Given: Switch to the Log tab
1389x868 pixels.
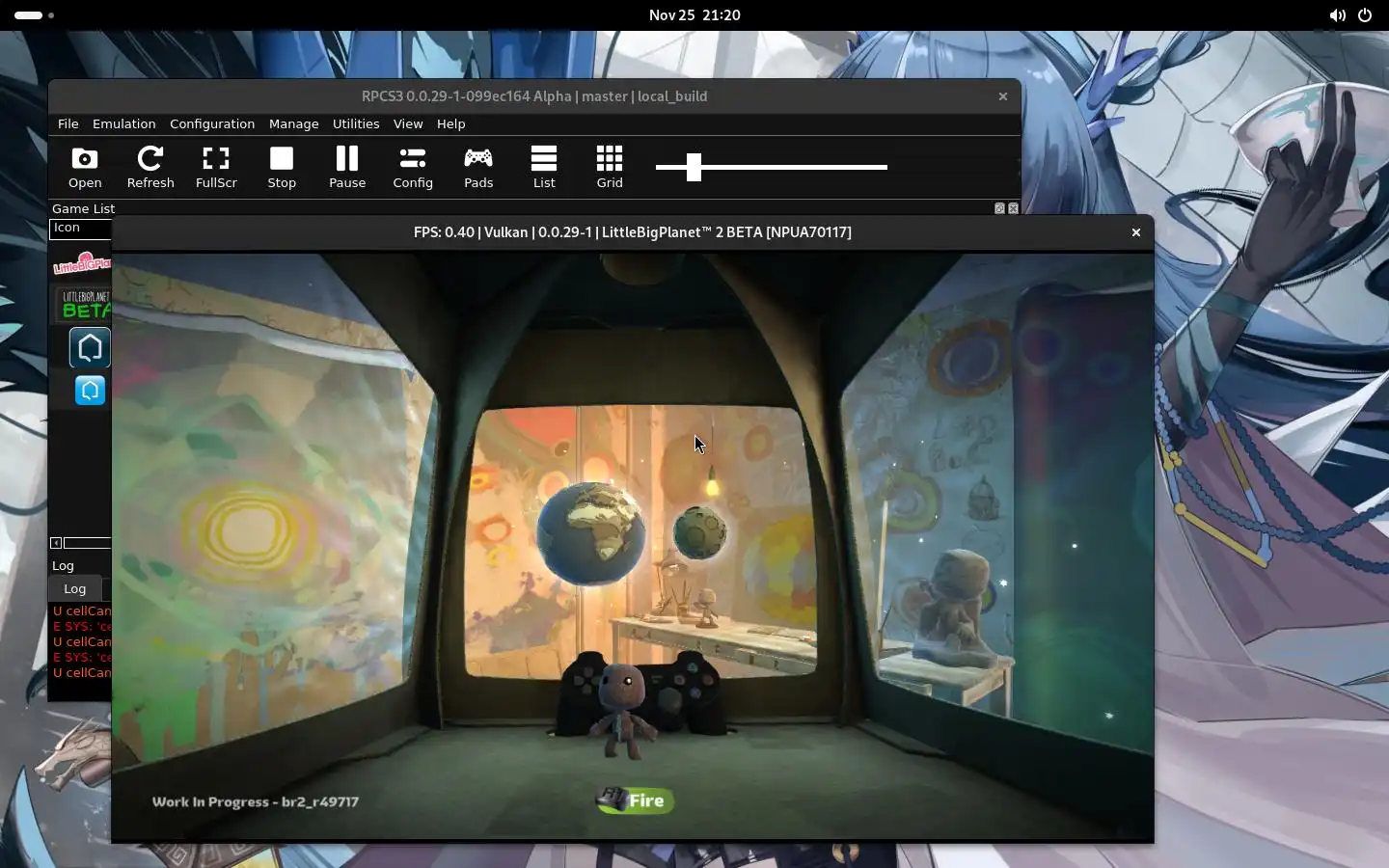Looking at the screenshot, I should coord(75,588).
